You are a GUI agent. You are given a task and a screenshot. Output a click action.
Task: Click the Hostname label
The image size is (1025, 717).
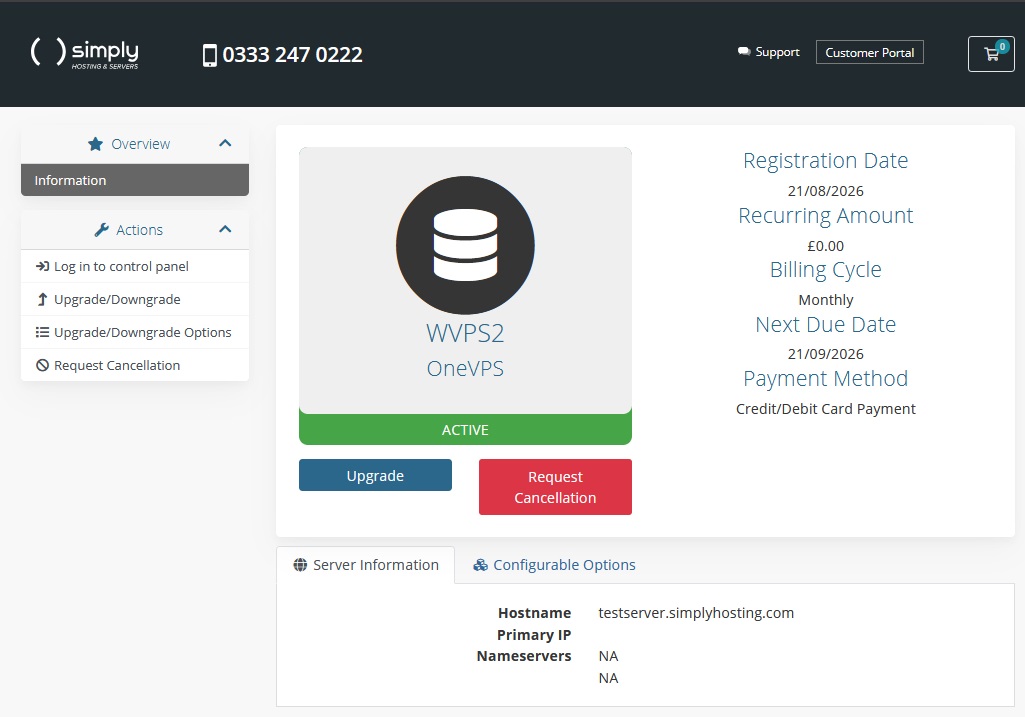point(535,613)
